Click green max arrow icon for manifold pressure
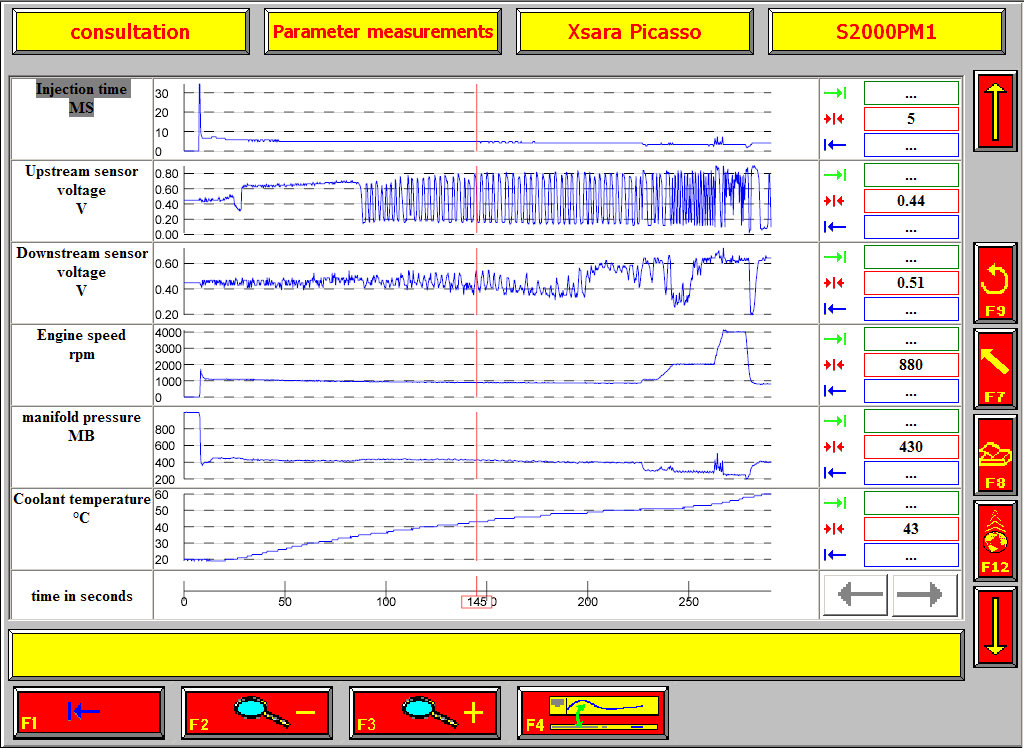The height and width of the screenshot is (748, 1024). 835,421
